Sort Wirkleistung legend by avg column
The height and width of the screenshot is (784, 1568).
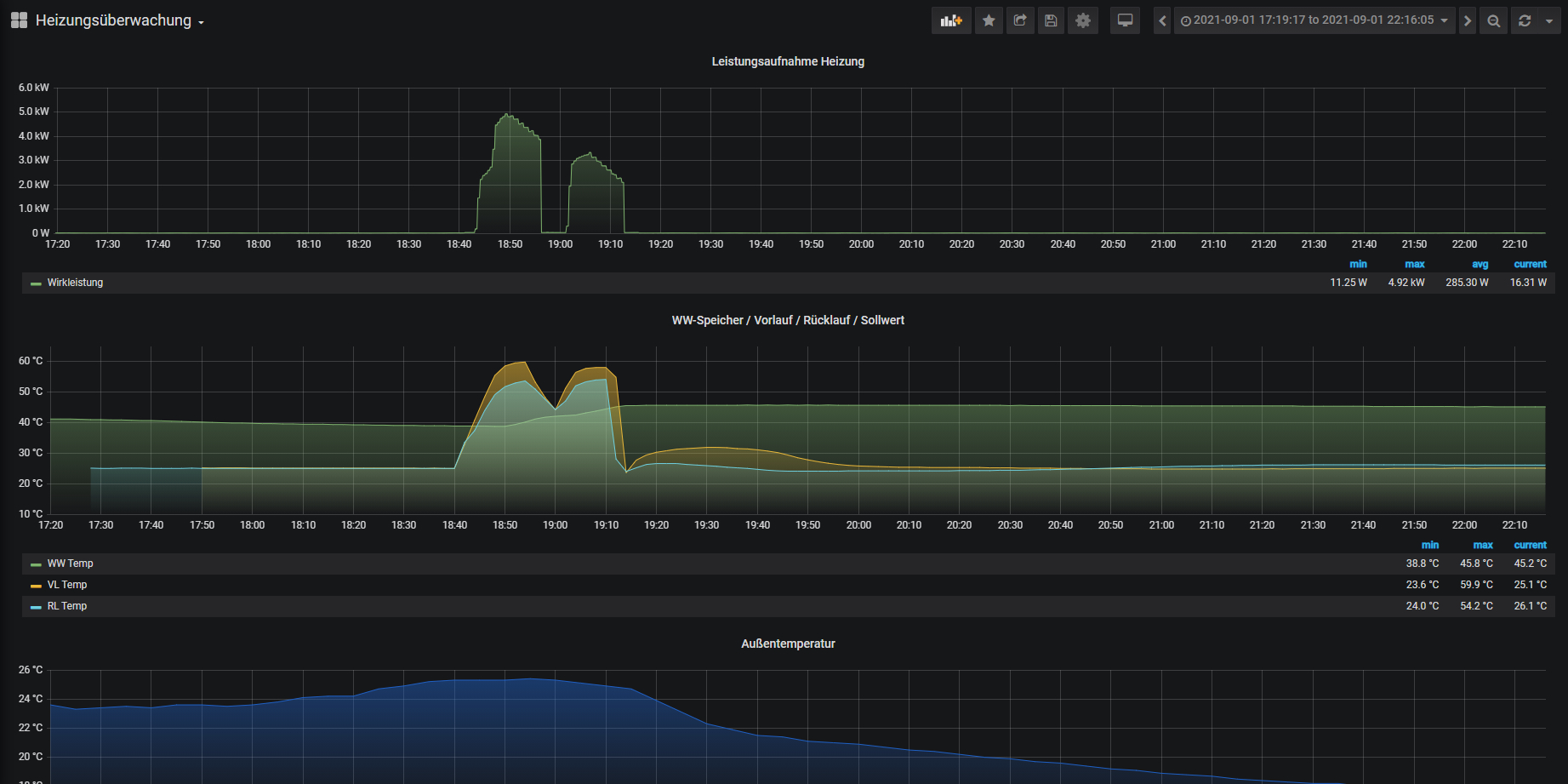pos(1480,265)
